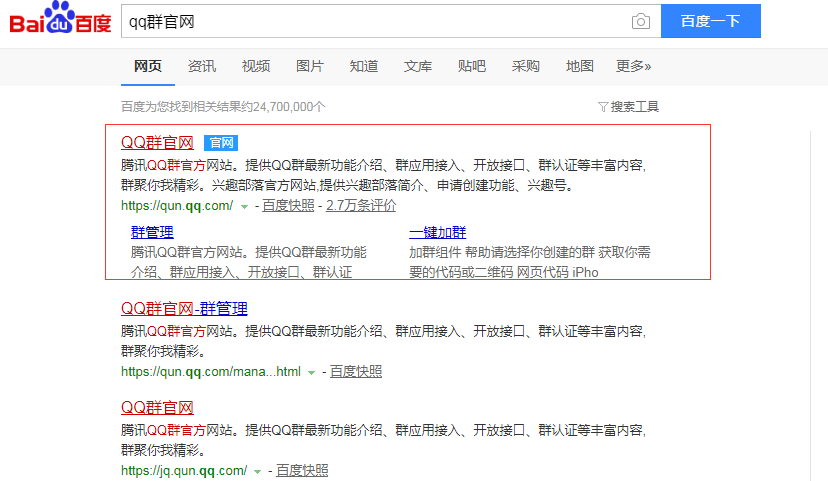
Task: Click the result count text 约24,700,000个
Action: tap(283, 107)
